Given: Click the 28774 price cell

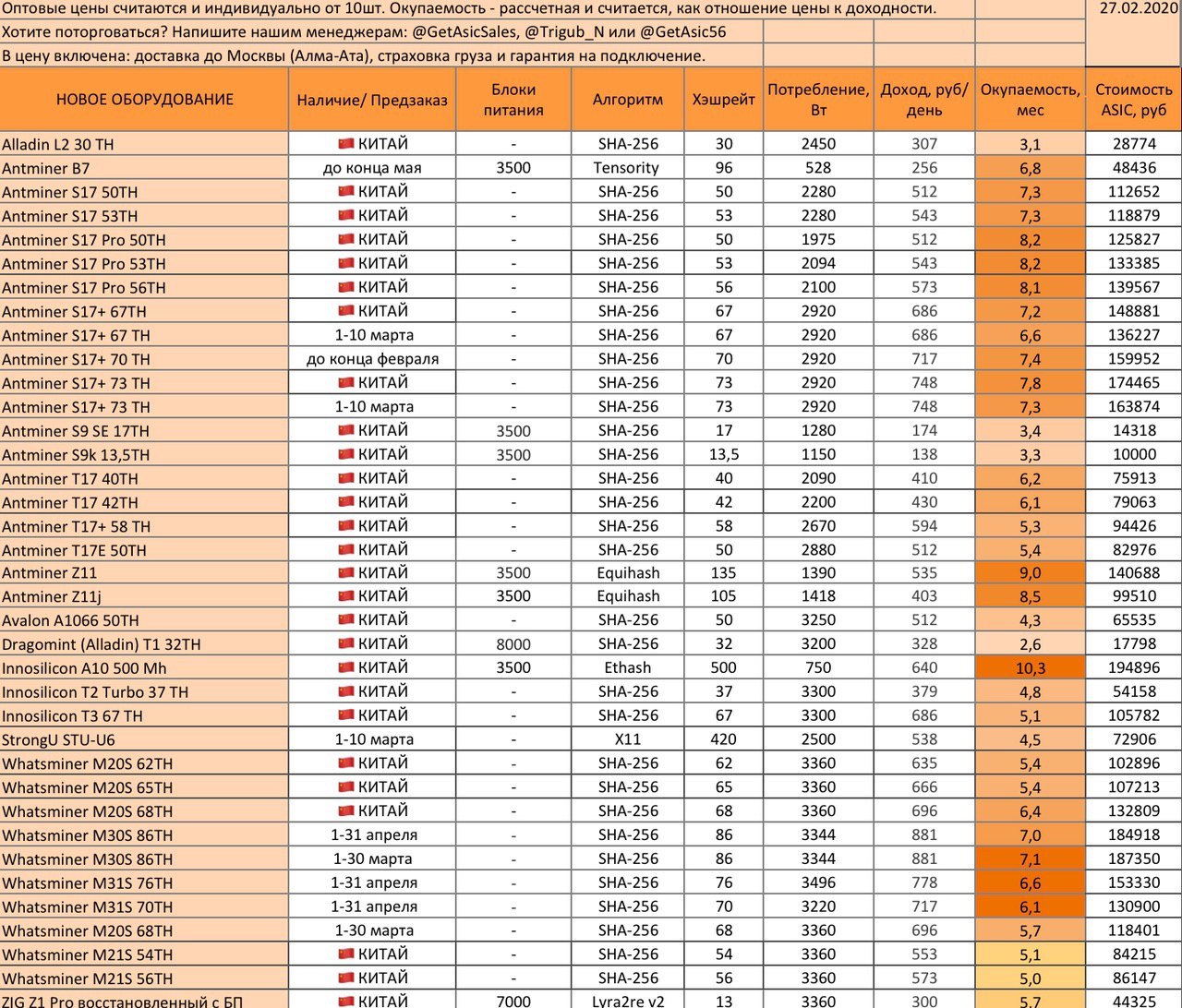Looking at the screenshot, I should point(1134,144).
